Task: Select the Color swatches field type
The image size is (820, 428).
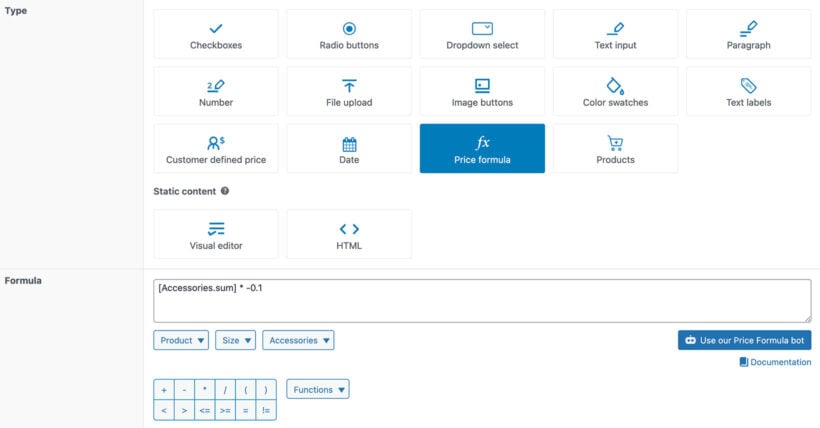Action: pyautogui.click(x=616, y=91)
